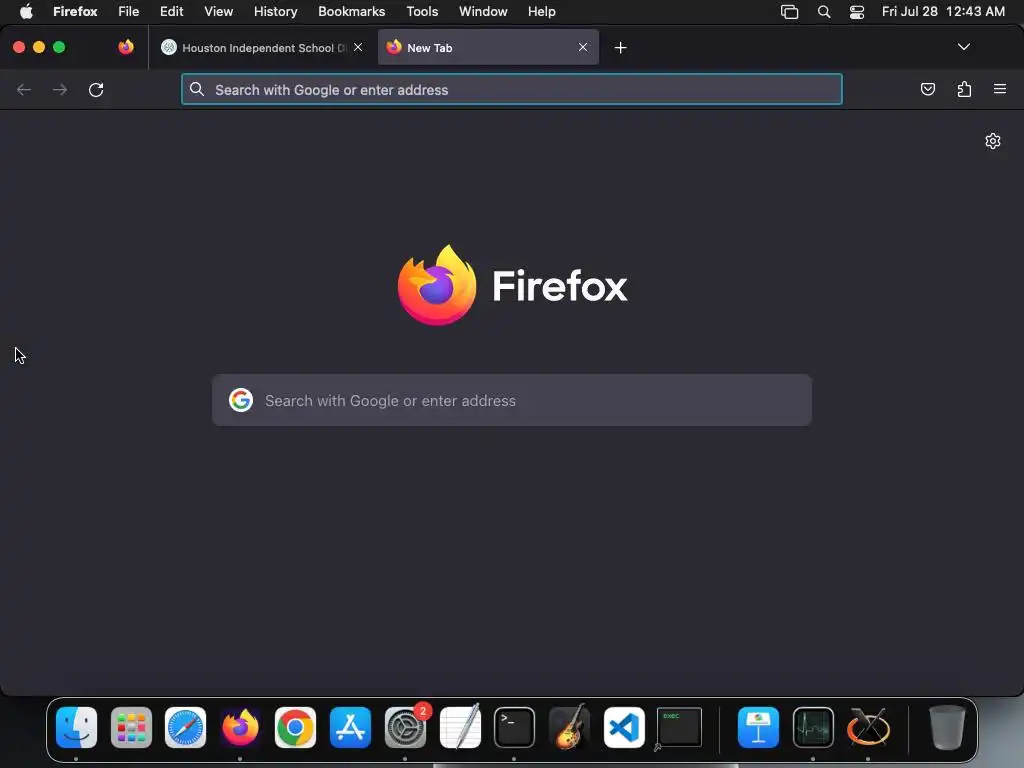Open new tab personalize gear settings

[x=993, y=141]
